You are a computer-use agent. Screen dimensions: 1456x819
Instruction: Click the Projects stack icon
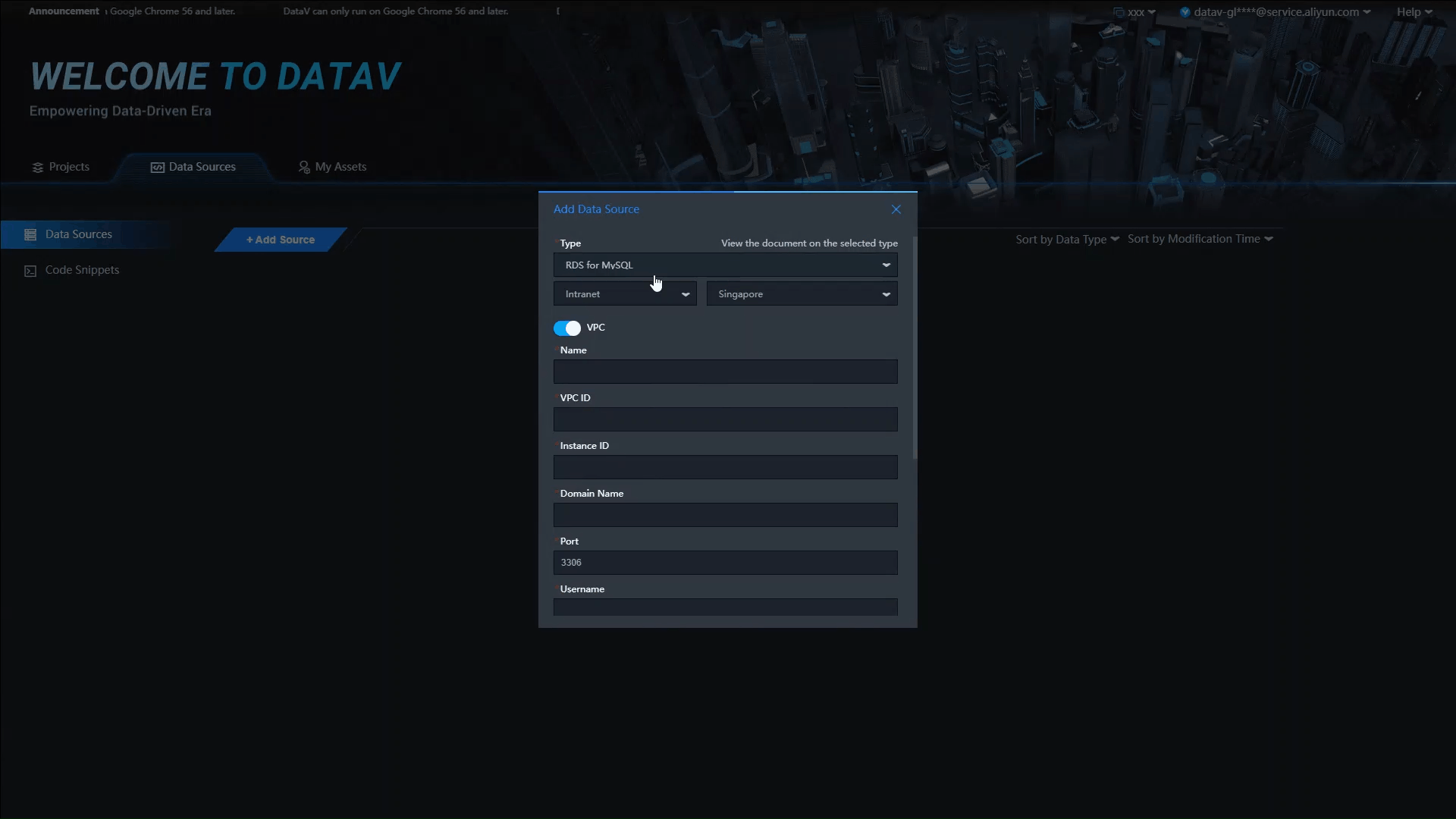coord(37,168)
